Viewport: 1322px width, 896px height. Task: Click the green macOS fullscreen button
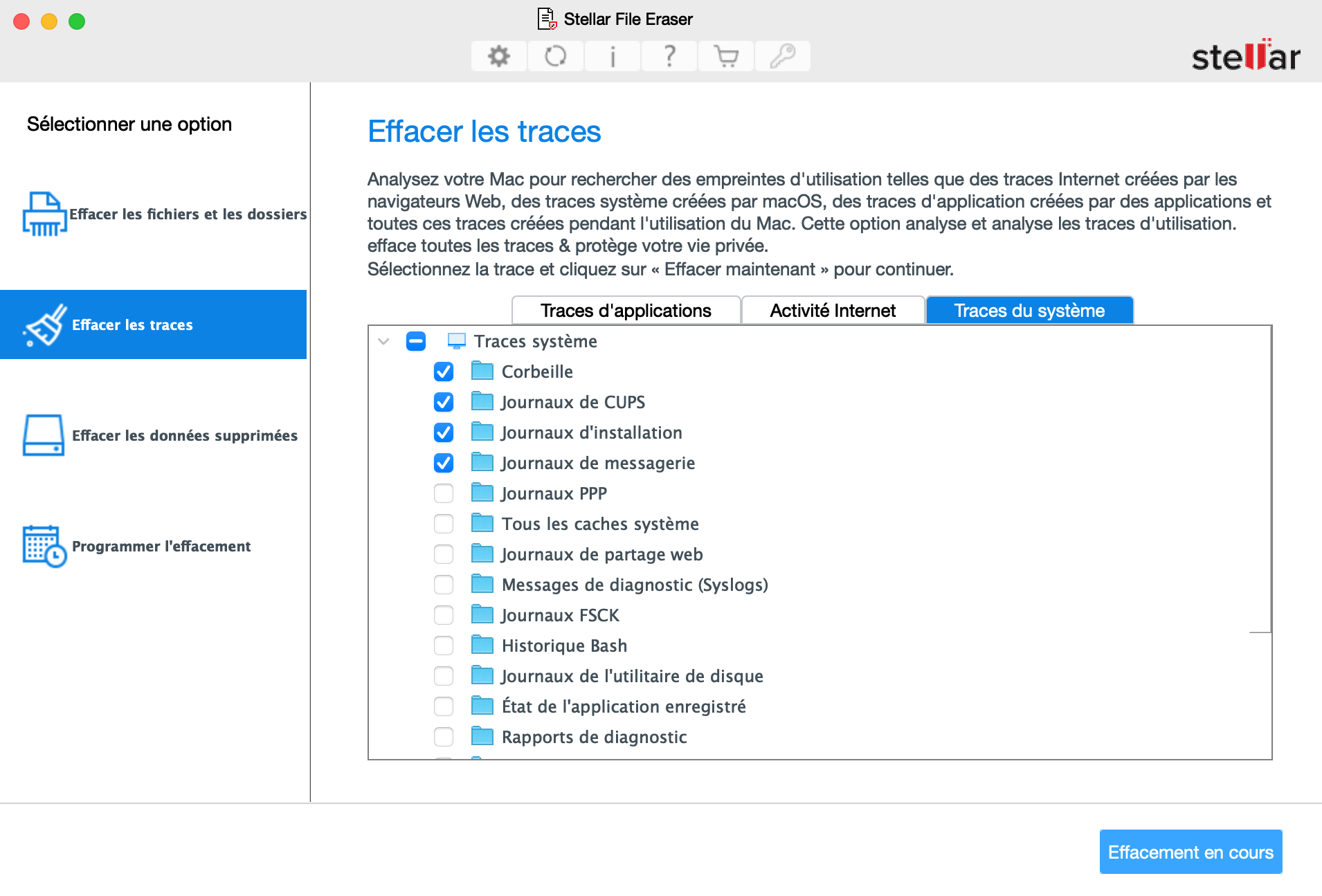77,21
